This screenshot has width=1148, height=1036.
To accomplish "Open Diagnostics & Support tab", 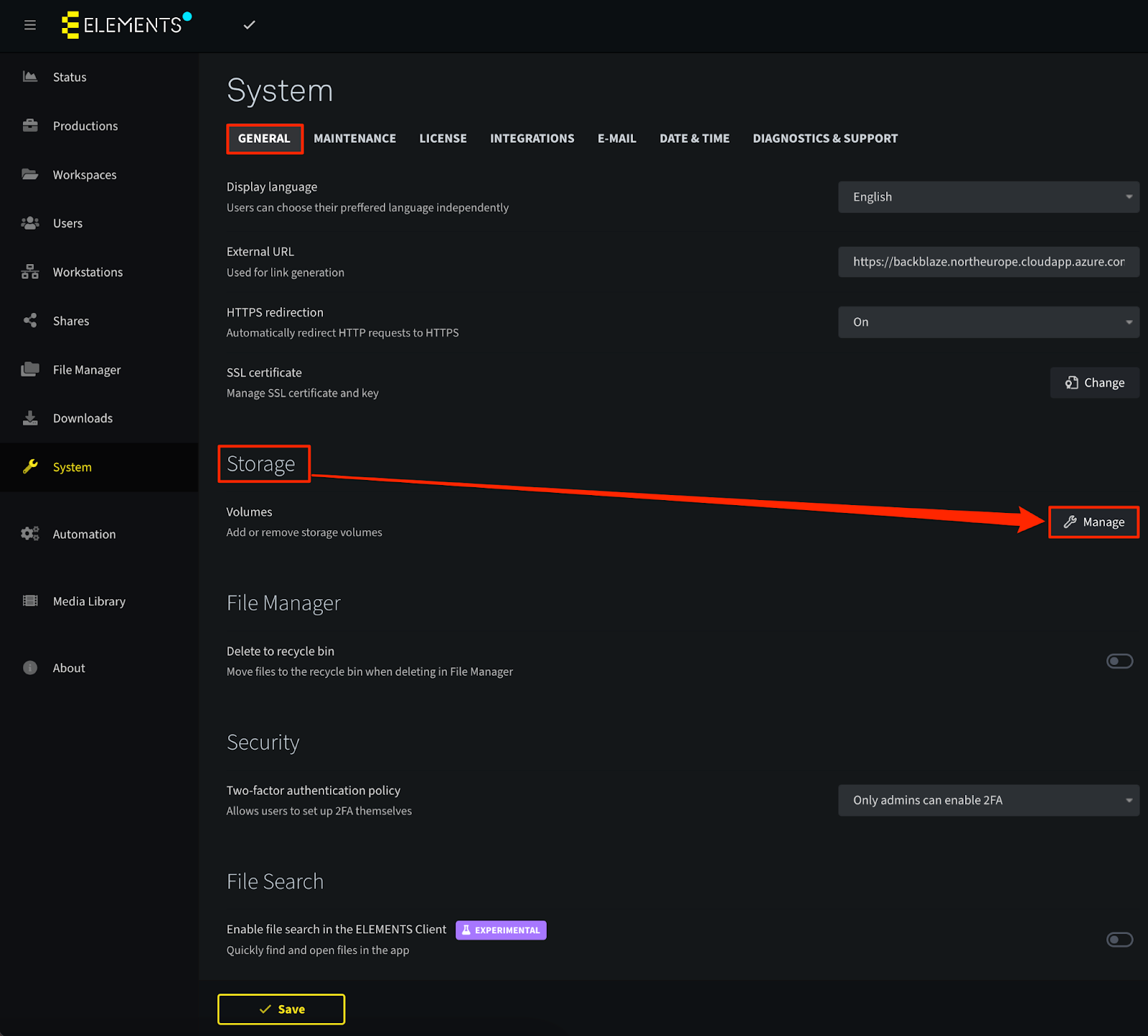I will (x=825, y=138).
